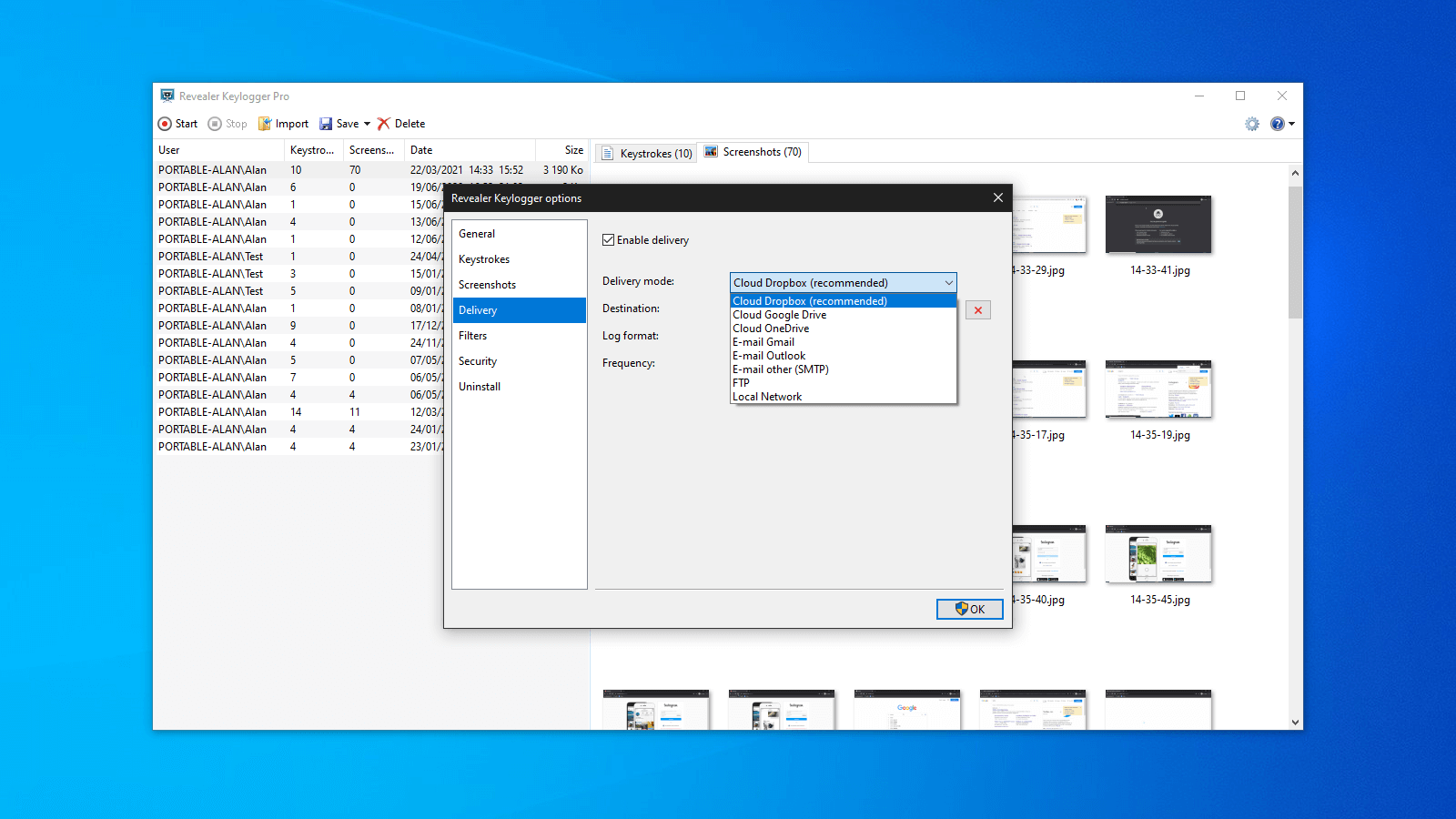Open the Screenshots options section
The height and width of the screenshot is (819, 1456).
coord(520,285)
